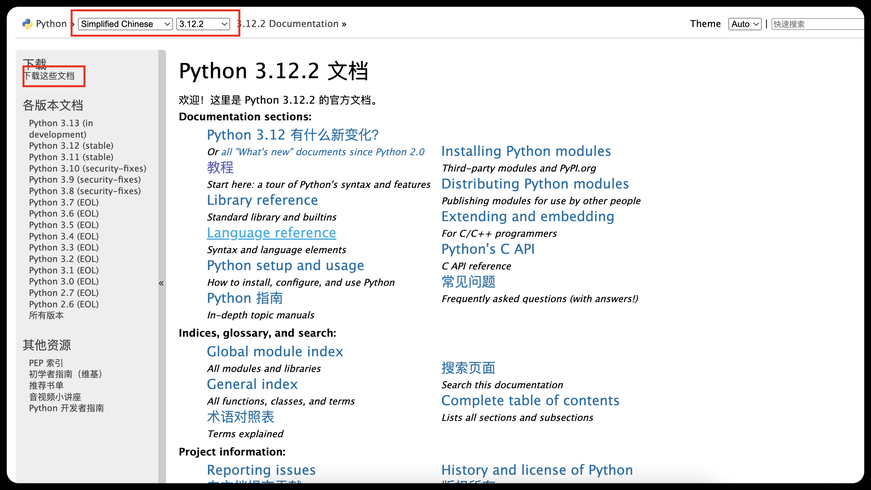Open History and license of Python link
The image size is (871, 490).
[537, 470]
